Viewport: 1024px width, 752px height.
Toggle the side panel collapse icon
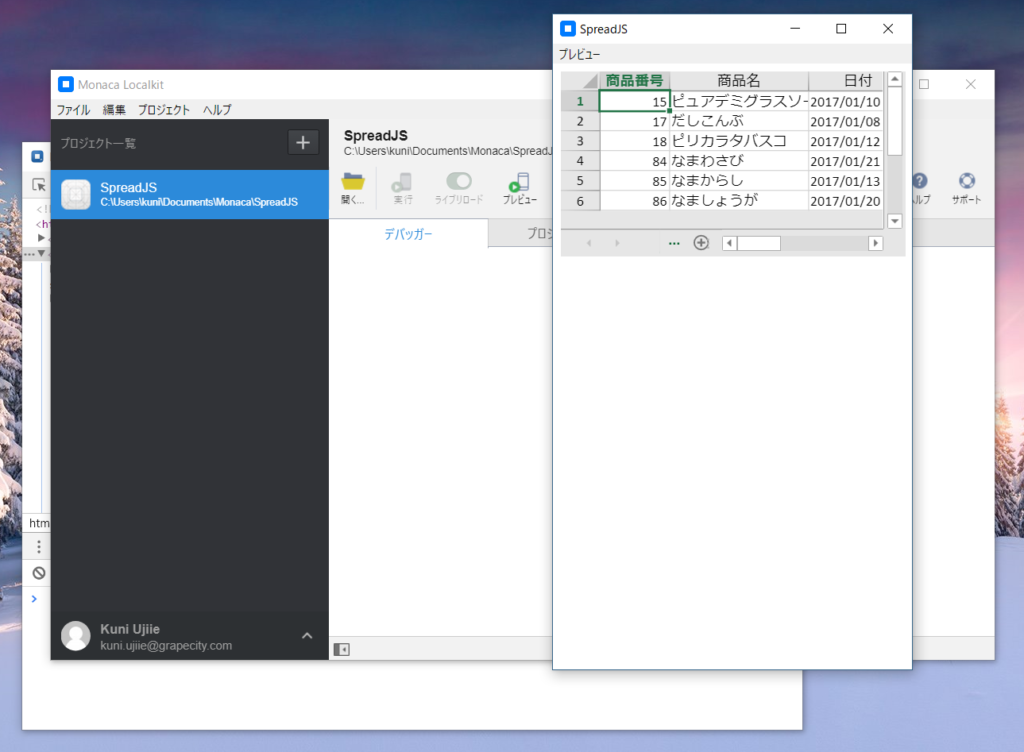point(342,650)
